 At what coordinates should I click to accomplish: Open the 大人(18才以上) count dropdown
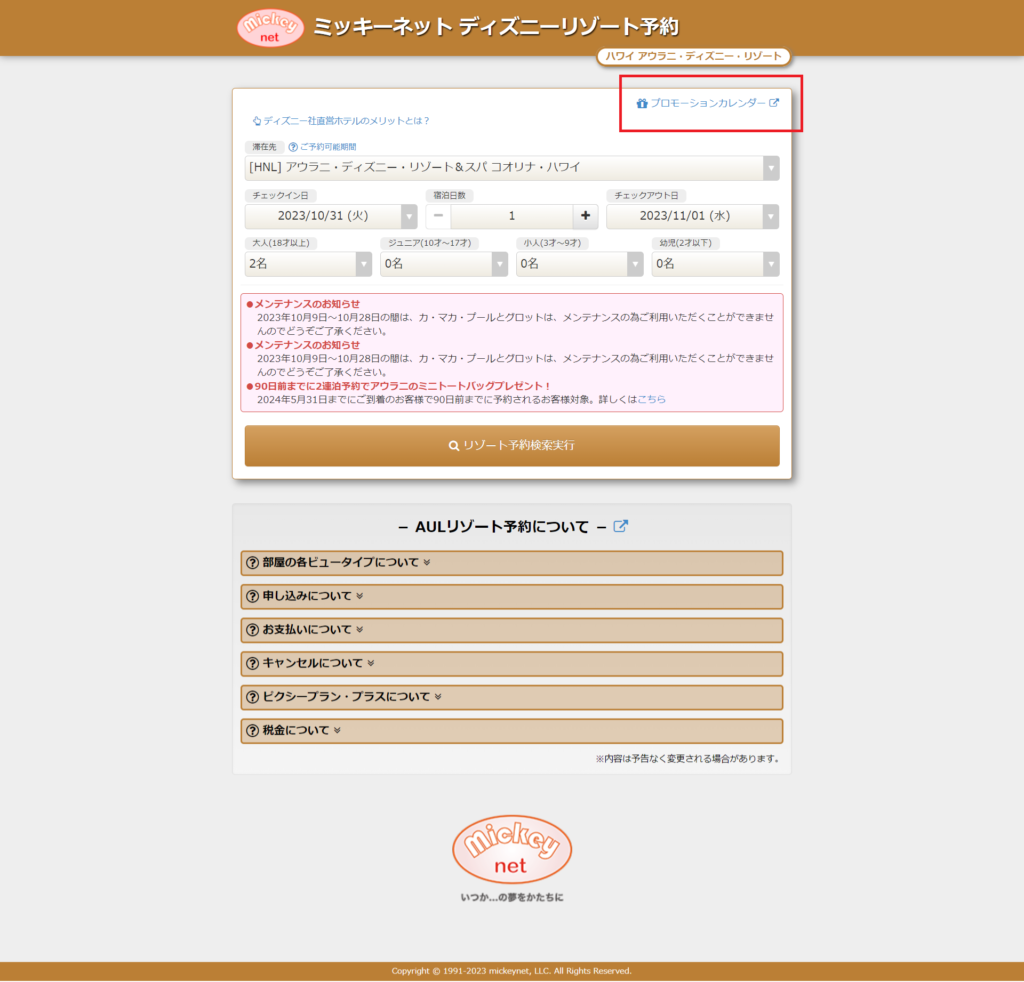pos(308,264)
